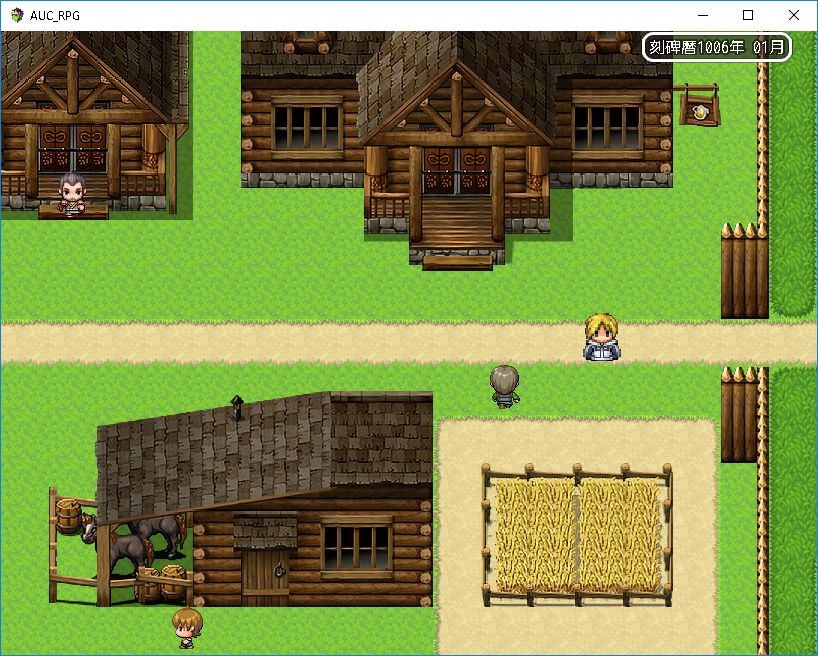Viewport: 818px width, 656px height.
Task: Click the tavern beer mug hanging sign
Action: point(699,106)
